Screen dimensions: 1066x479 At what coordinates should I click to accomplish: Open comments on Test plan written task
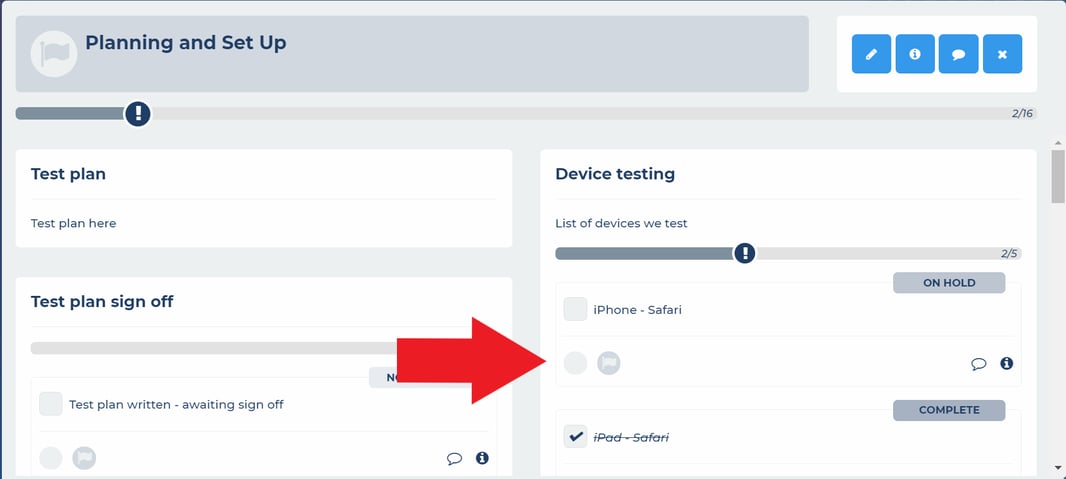coord(454,459)
